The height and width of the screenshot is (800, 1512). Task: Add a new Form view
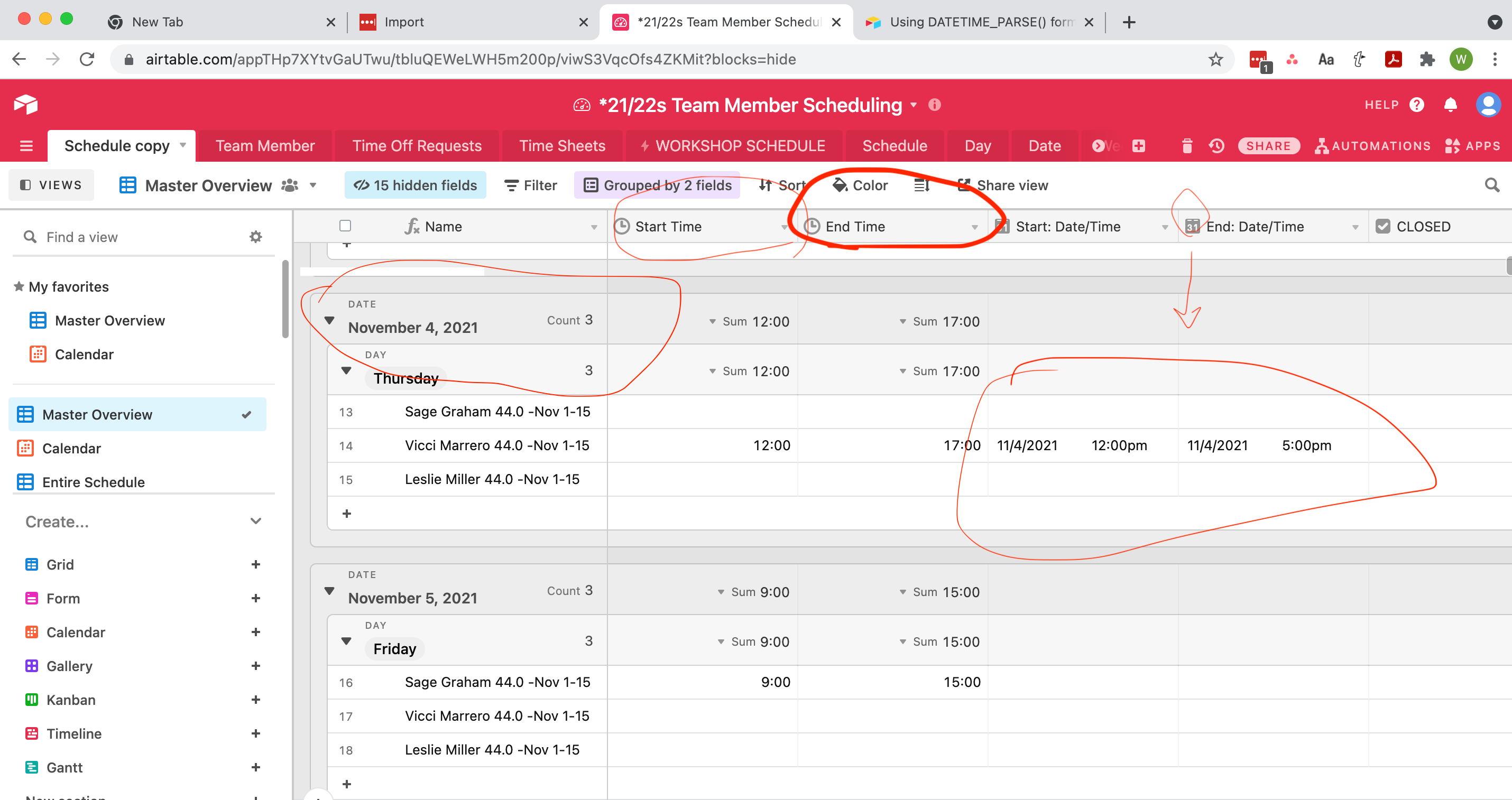[x=256, y=598]
